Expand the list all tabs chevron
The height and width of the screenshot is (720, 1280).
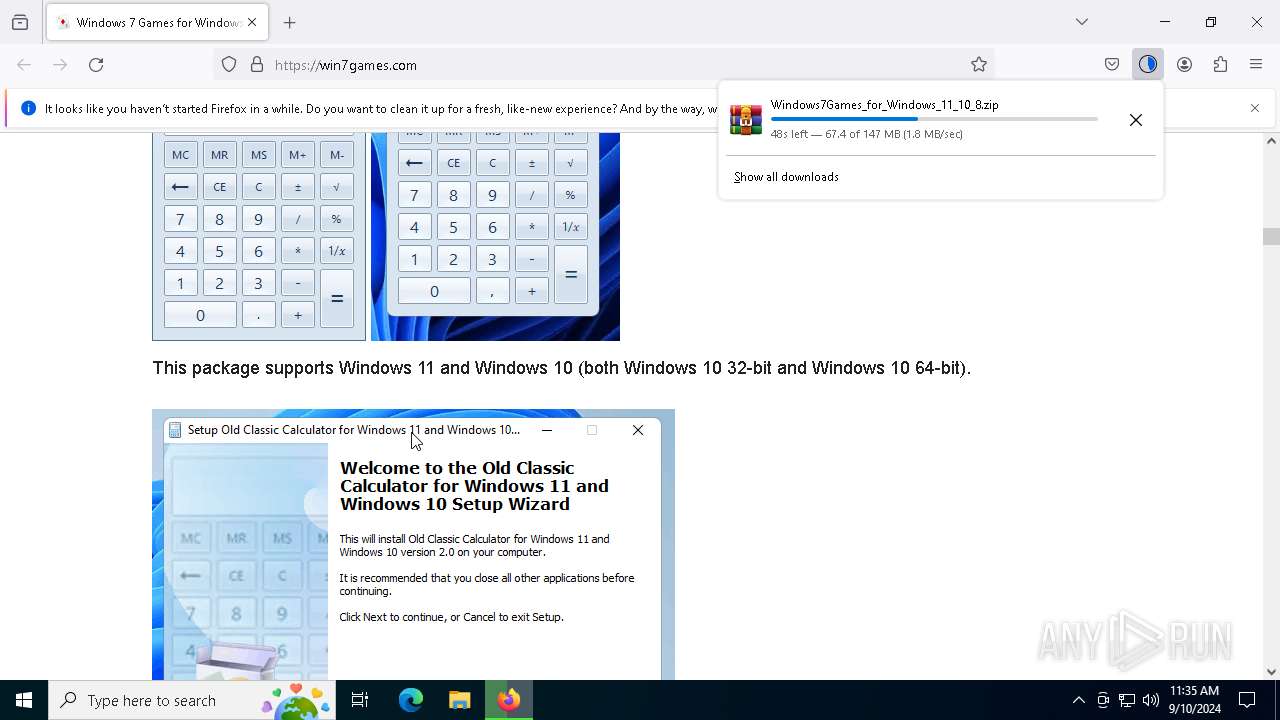click(1082, 22)
